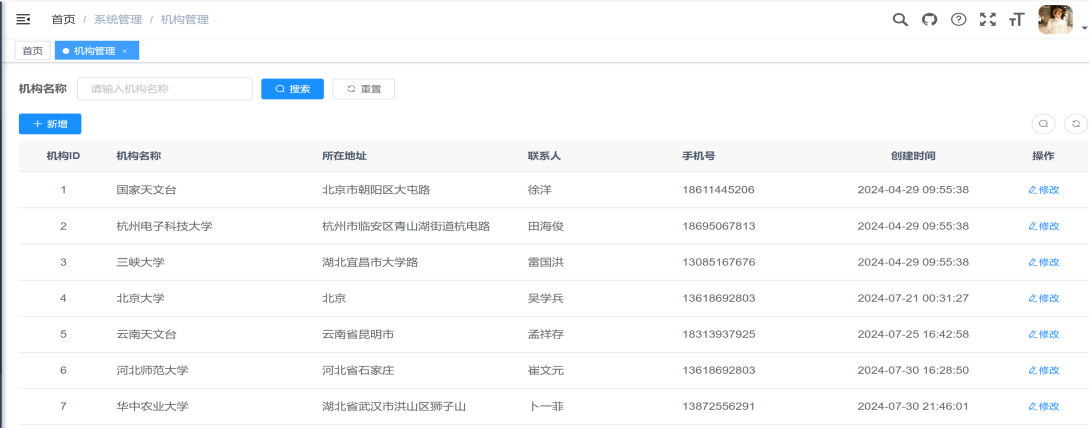Select the 机构管理 tab

[x=94, y=51]
